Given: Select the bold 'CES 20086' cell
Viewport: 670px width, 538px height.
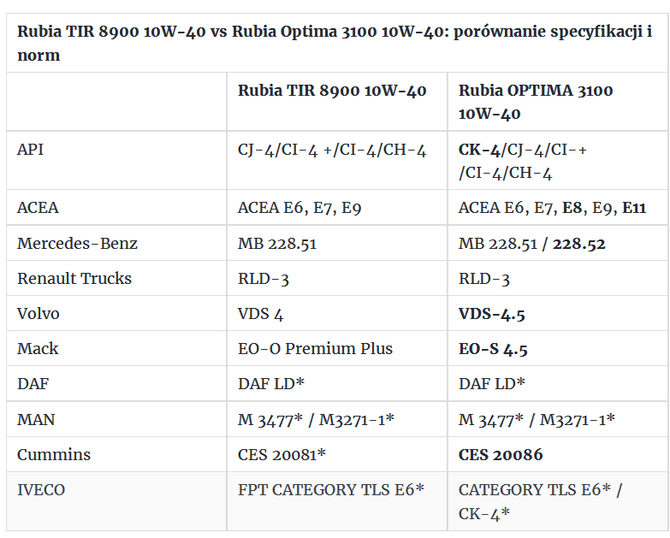Looking at the screenshot, I should click(501, 455).
